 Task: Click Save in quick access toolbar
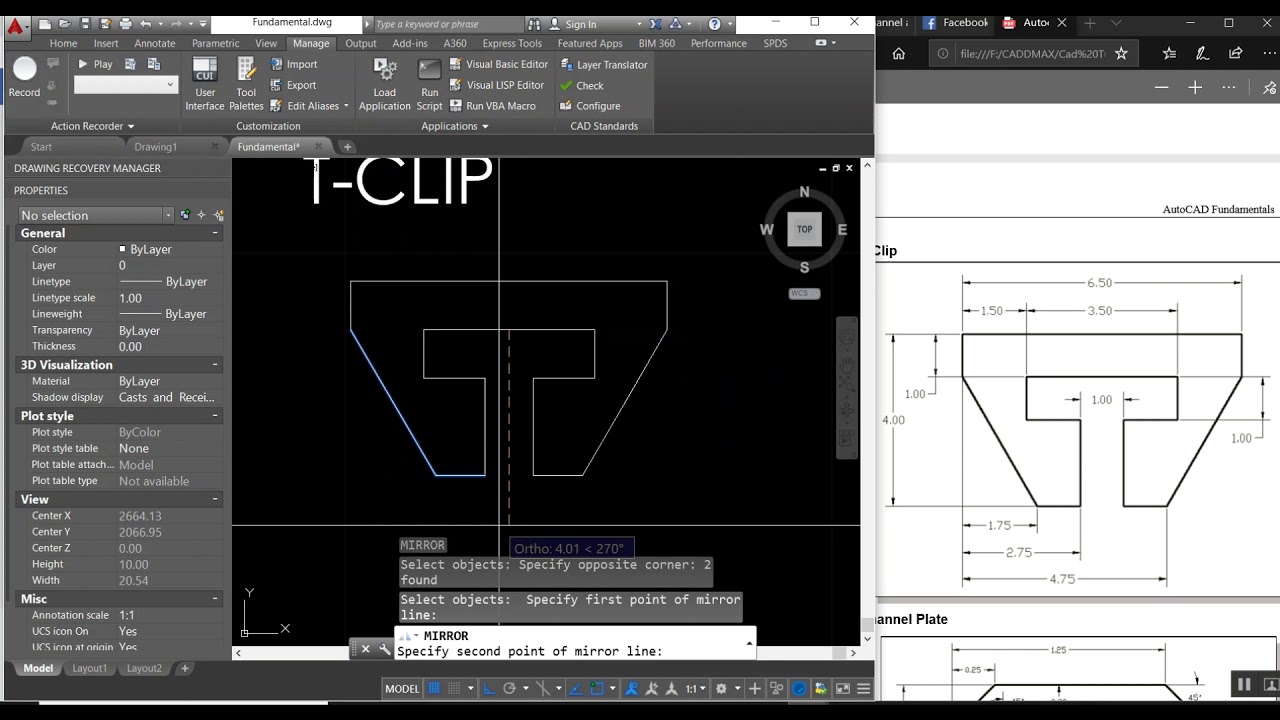[85, 23]
